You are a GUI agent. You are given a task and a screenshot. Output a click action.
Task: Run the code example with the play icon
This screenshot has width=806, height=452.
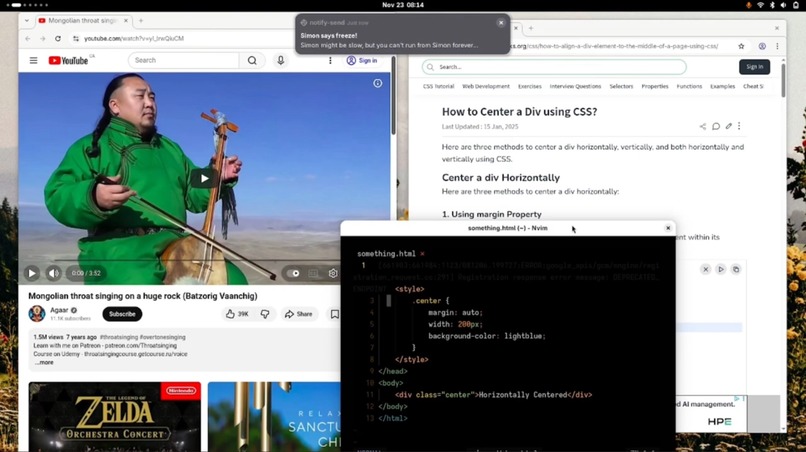(x=721, y=269)
